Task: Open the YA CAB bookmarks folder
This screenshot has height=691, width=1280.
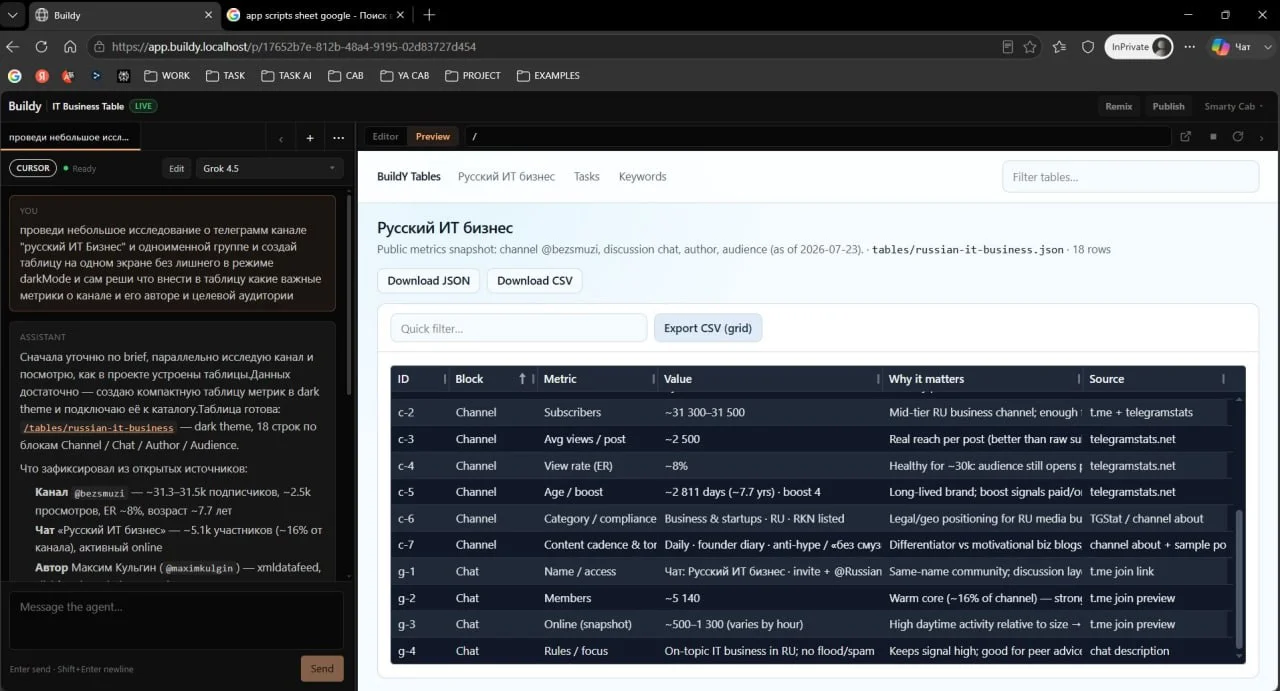Action: click(x=404, y=75)
